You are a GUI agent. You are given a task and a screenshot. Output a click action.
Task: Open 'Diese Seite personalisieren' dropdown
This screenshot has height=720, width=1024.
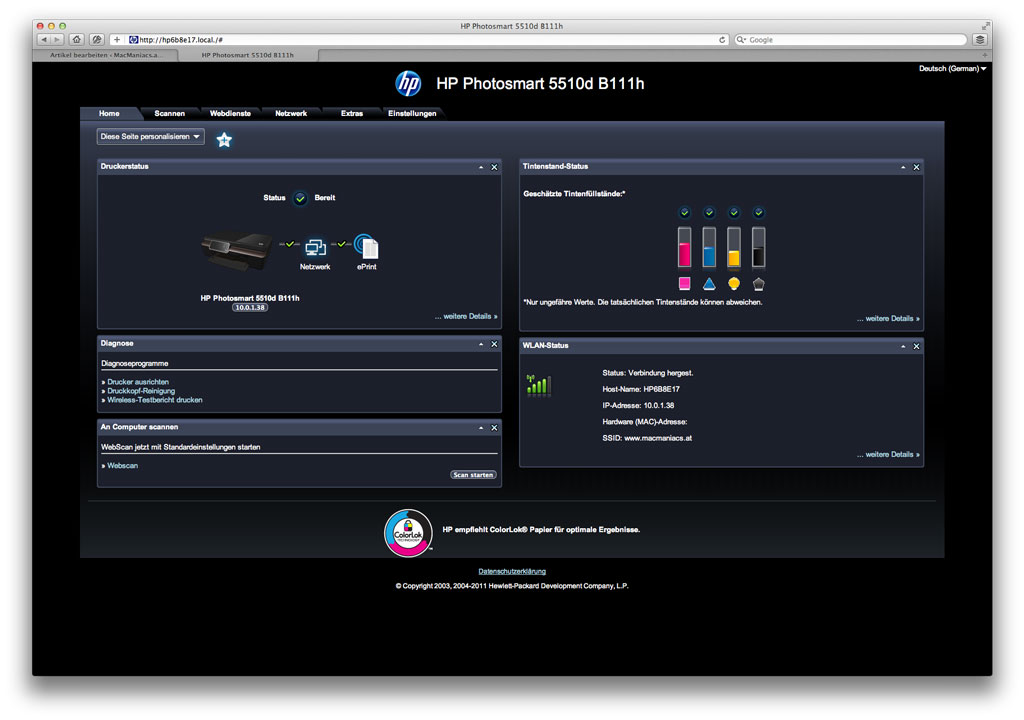coord(150,137)
